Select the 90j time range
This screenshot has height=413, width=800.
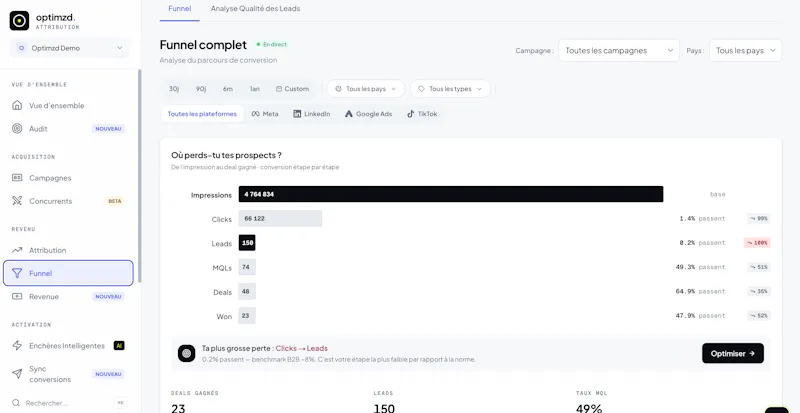[201, 89]
